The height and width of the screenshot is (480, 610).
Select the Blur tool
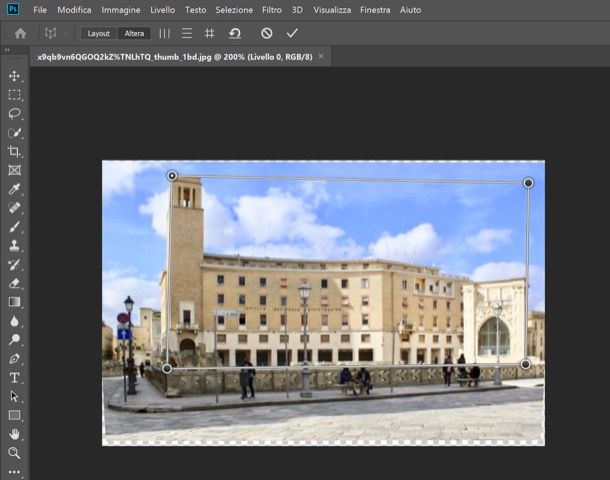click(x=14, y=321)
